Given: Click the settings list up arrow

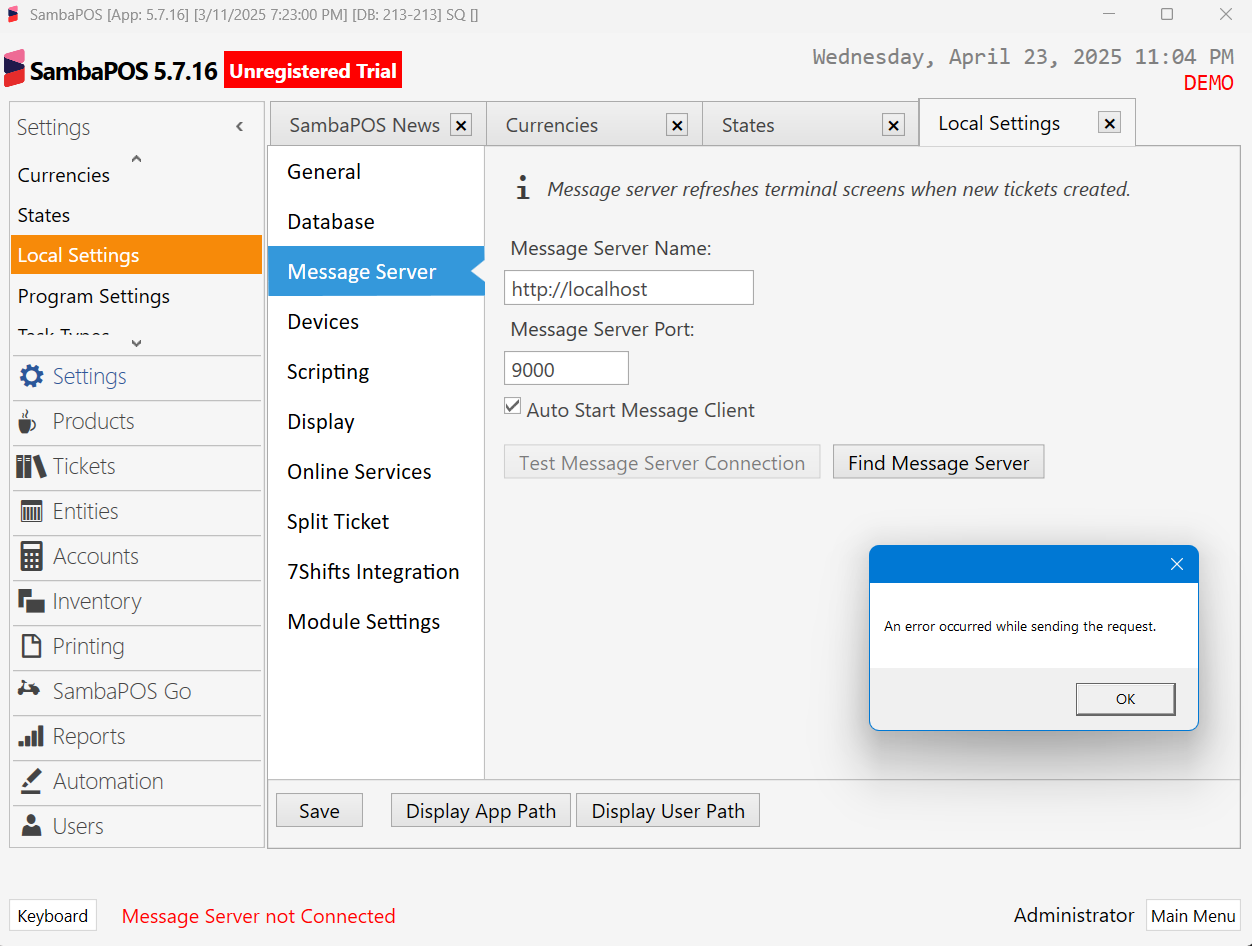Looking at the screenshot, I should [x=137, y=158].
